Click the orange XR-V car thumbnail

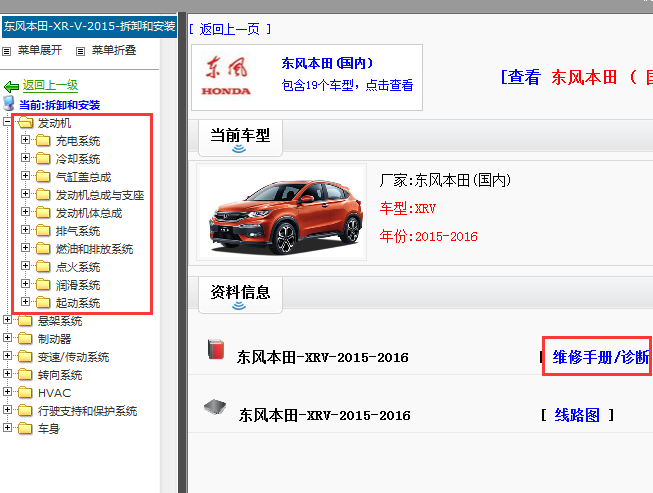(x=282, y=212)
